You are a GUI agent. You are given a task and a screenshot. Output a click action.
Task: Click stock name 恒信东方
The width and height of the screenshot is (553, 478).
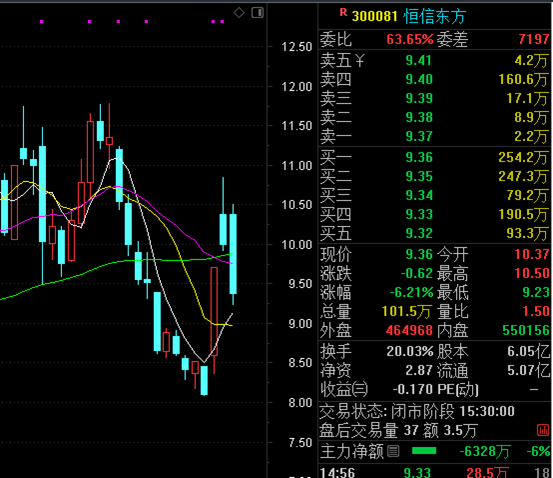(434, 16)
